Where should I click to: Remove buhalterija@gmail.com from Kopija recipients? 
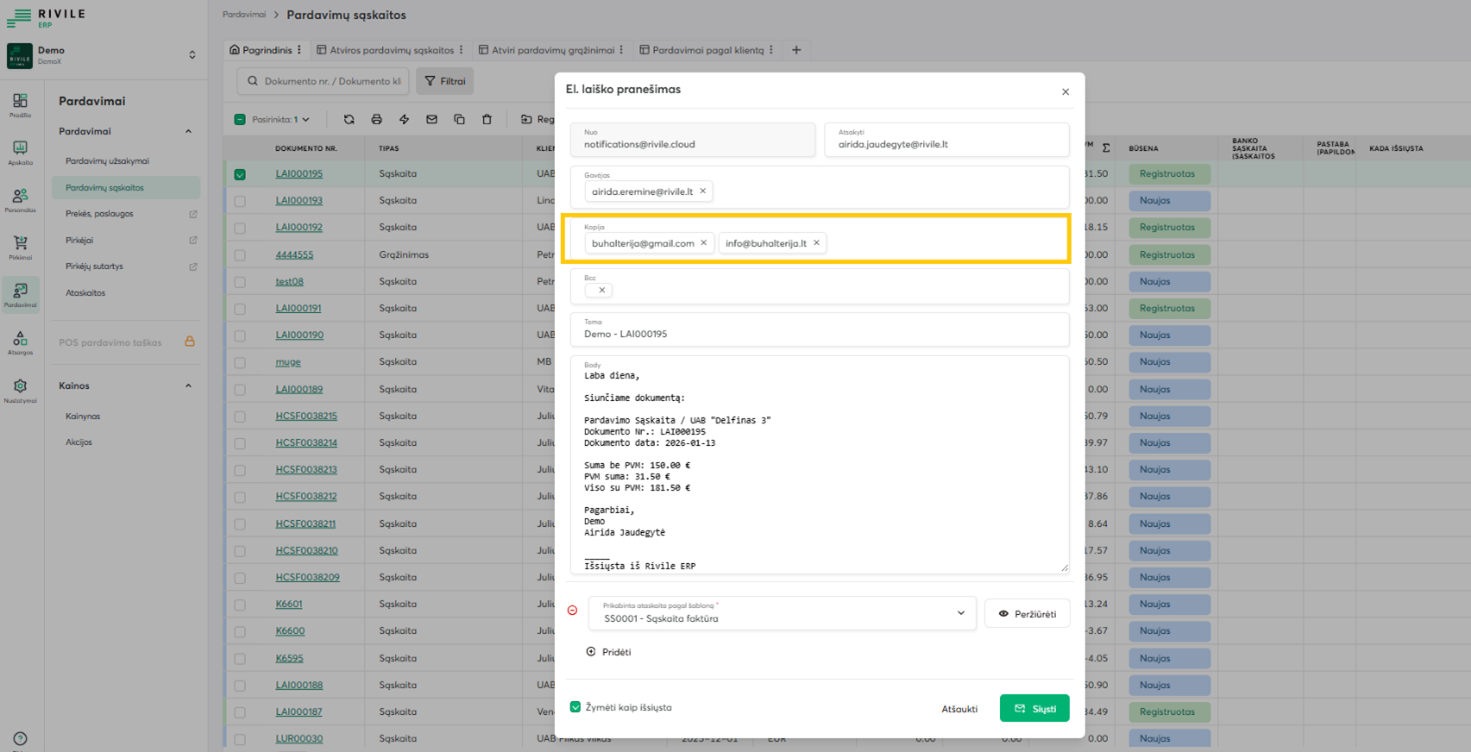tap(704, 243)
